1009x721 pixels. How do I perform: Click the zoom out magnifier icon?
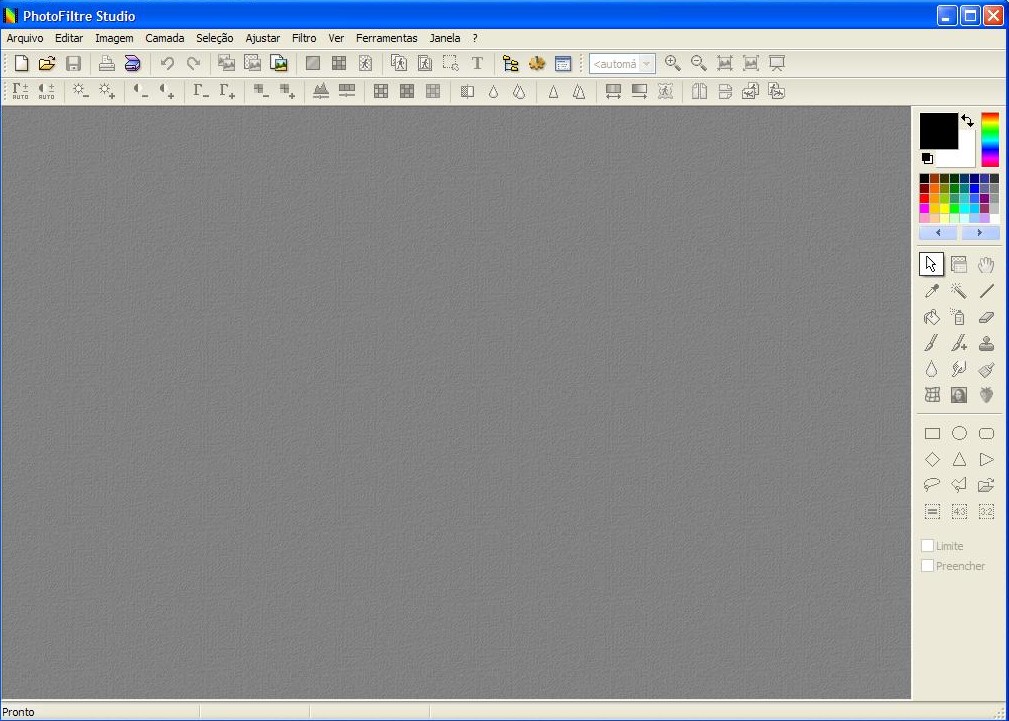click(698, 63)
